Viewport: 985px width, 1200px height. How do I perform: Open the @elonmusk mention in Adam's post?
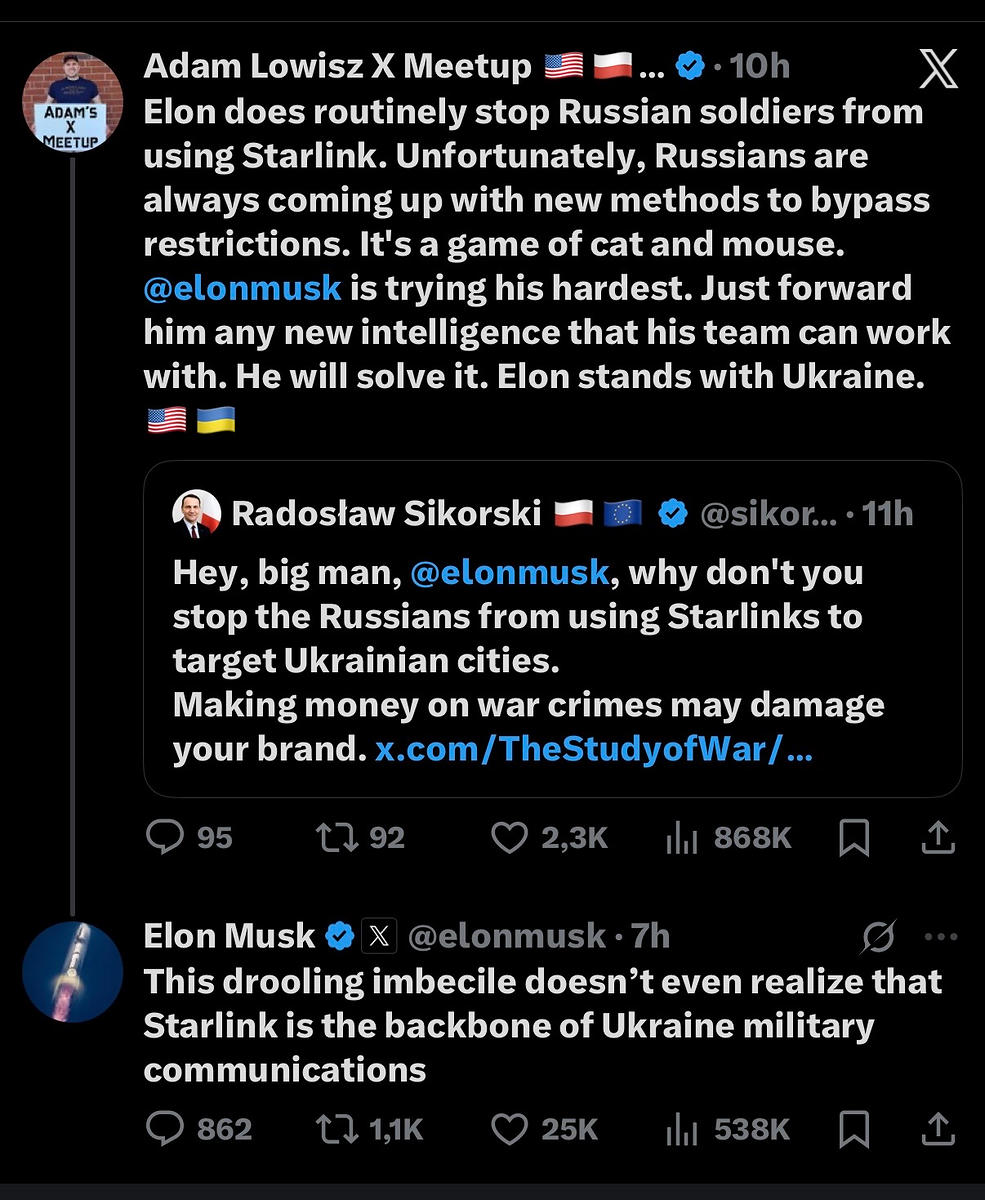(243, 288)
